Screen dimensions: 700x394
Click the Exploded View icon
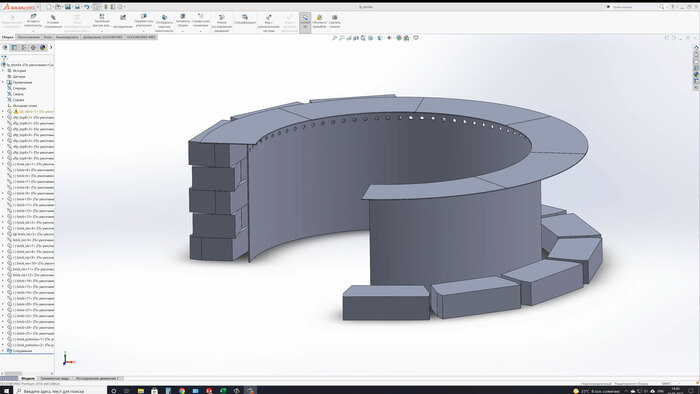[x=268, y=23]
